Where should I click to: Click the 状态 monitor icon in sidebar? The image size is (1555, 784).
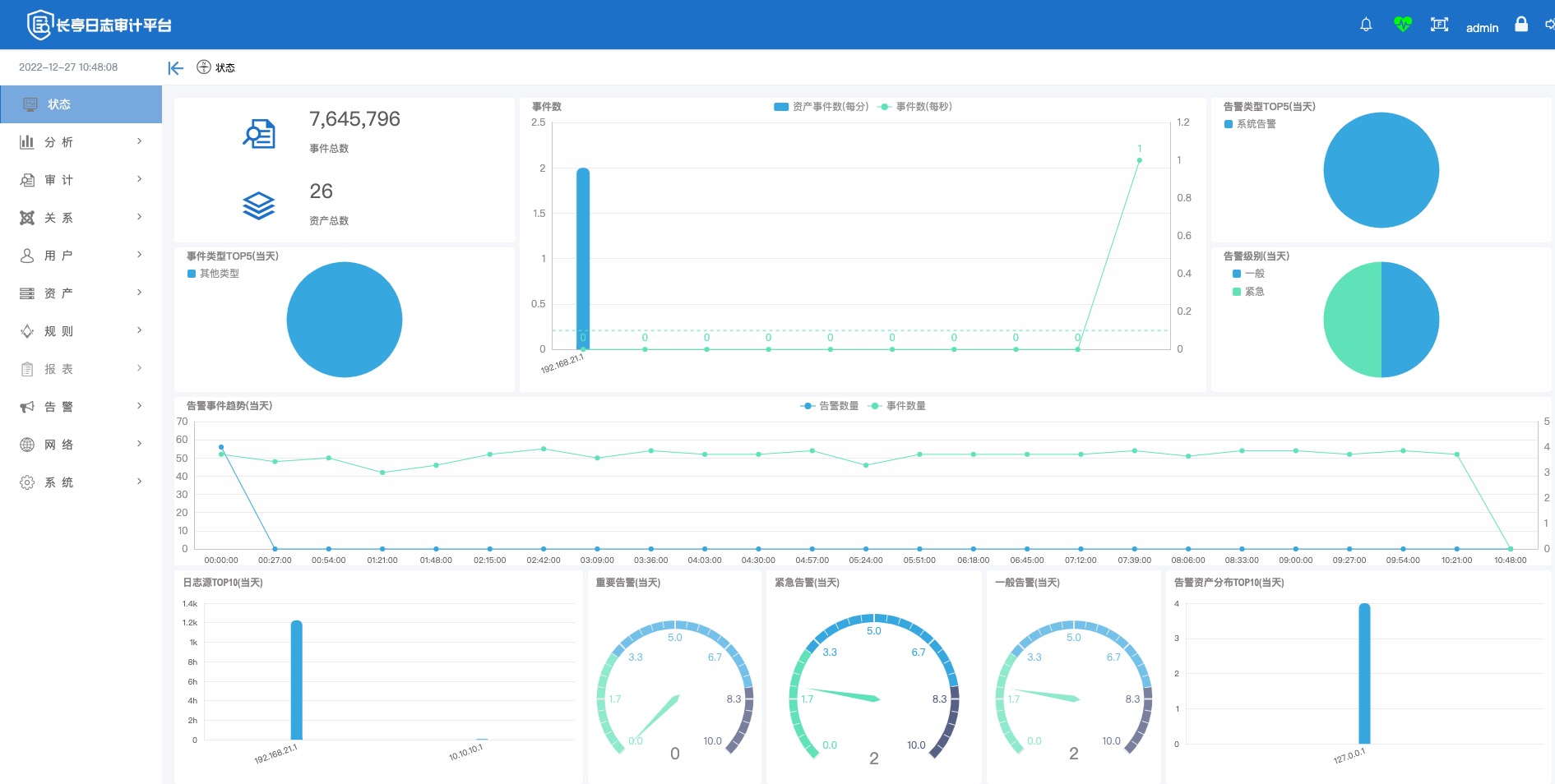(31, 104)
